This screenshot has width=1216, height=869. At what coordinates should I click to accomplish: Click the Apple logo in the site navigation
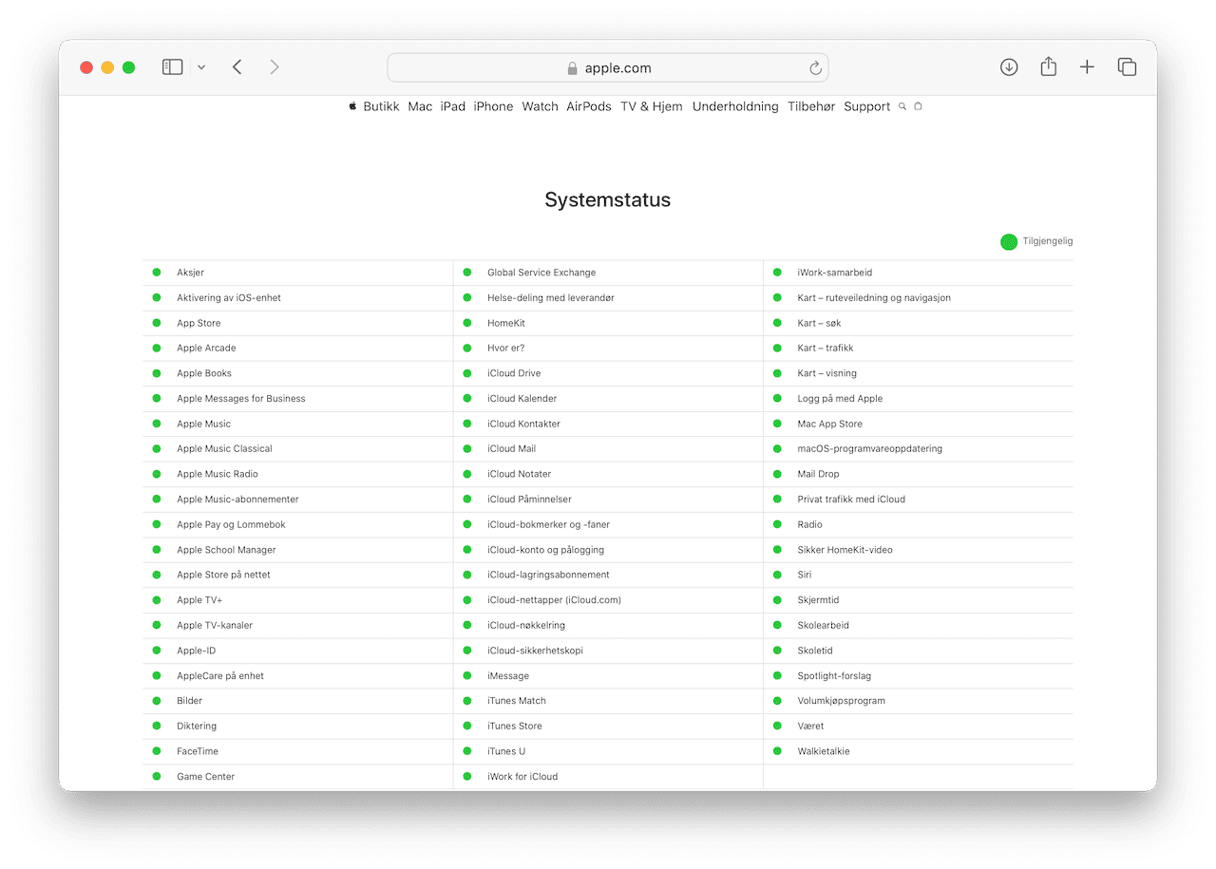coord(352,106)
